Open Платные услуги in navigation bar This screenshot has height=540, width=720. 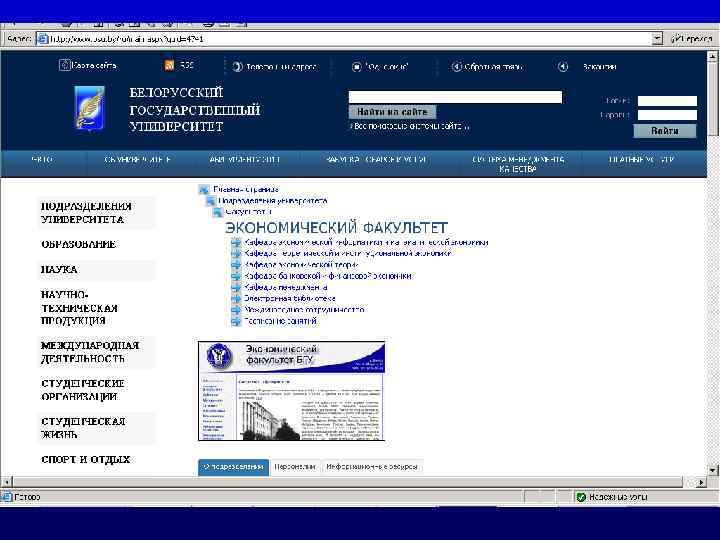point(641,160)
